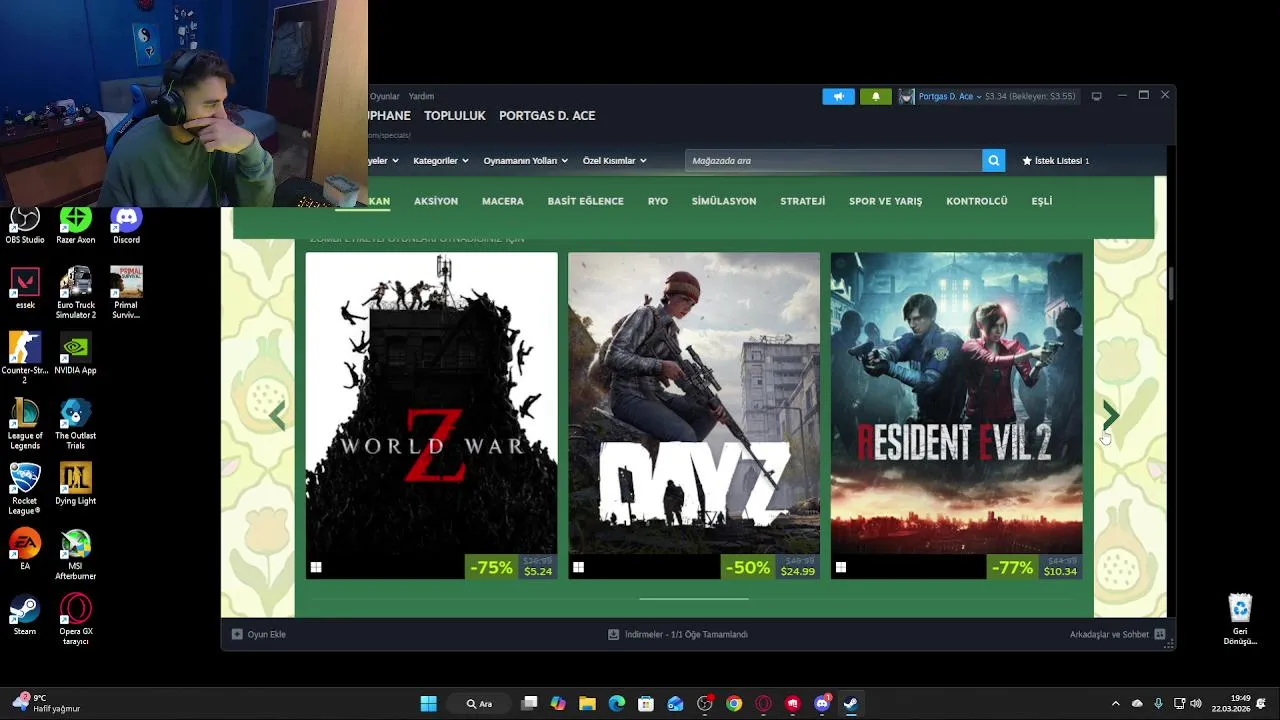Open World War Z game card
The width and height of the screenshot is (1280, 720).
431,415
